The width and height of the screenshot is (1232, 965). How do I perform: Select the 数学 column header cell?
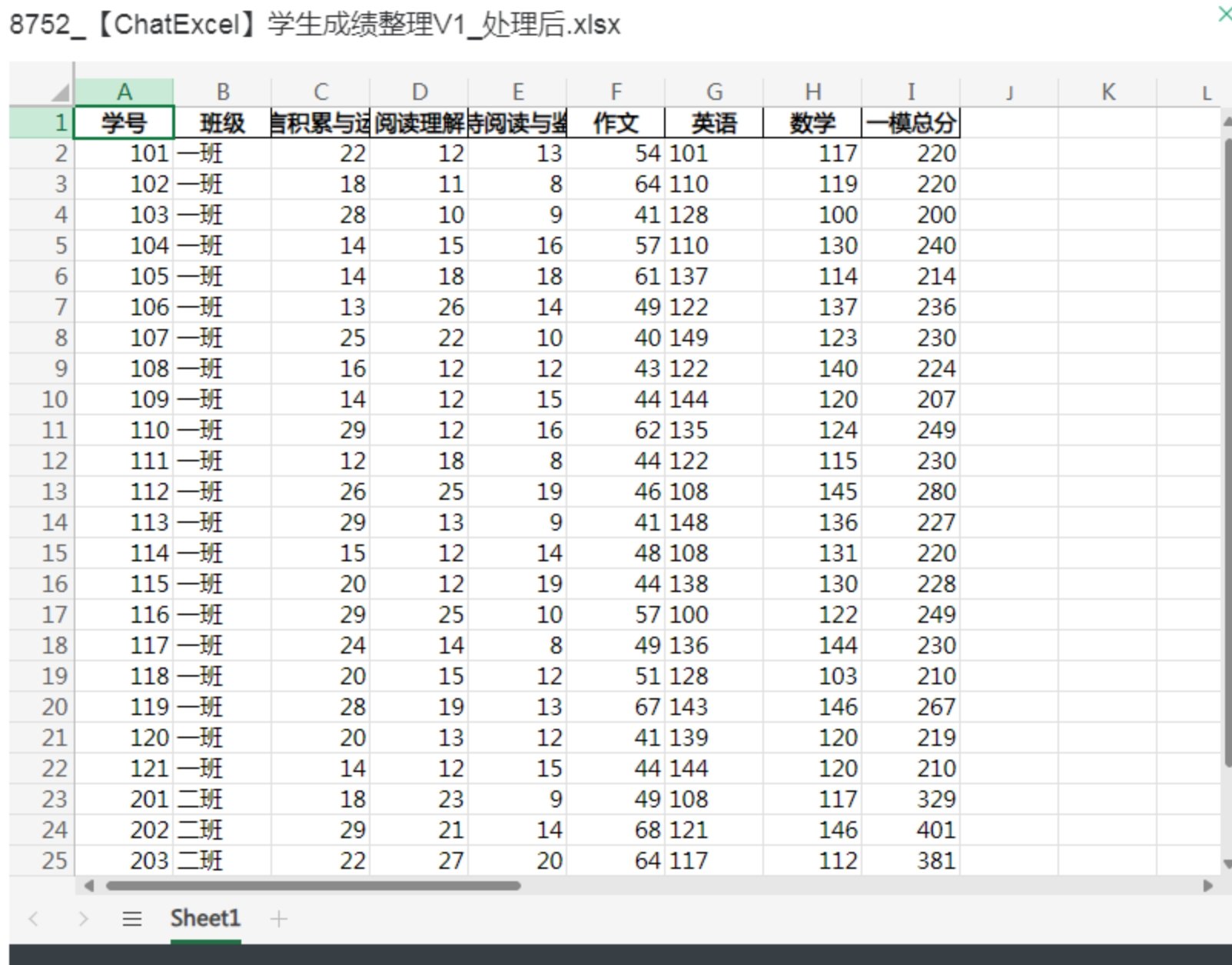point(812,122)
